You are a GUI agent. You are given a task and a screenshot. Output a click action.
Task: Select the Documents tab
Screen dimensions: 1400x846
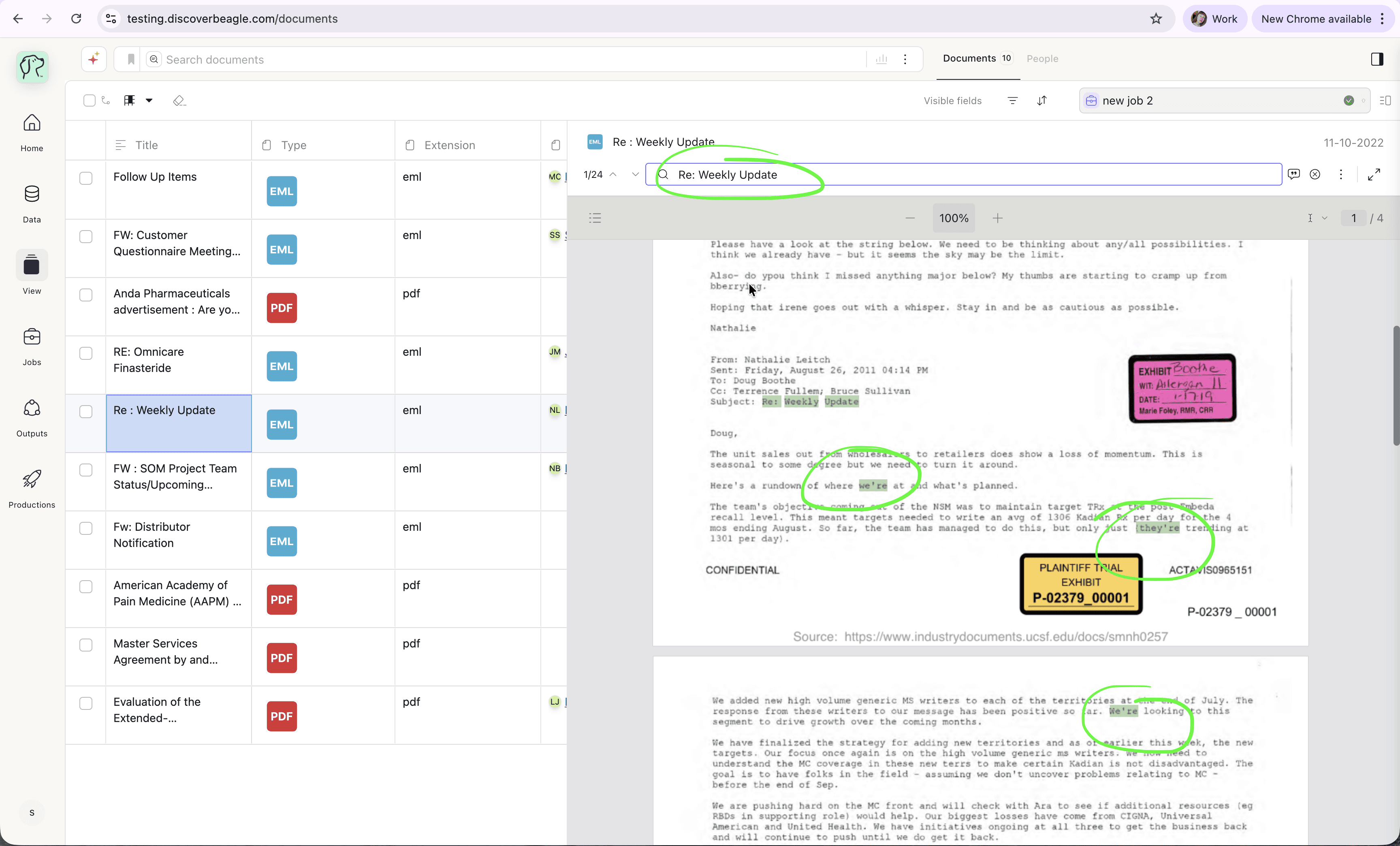pyautogui.click(x=969, y=58)
